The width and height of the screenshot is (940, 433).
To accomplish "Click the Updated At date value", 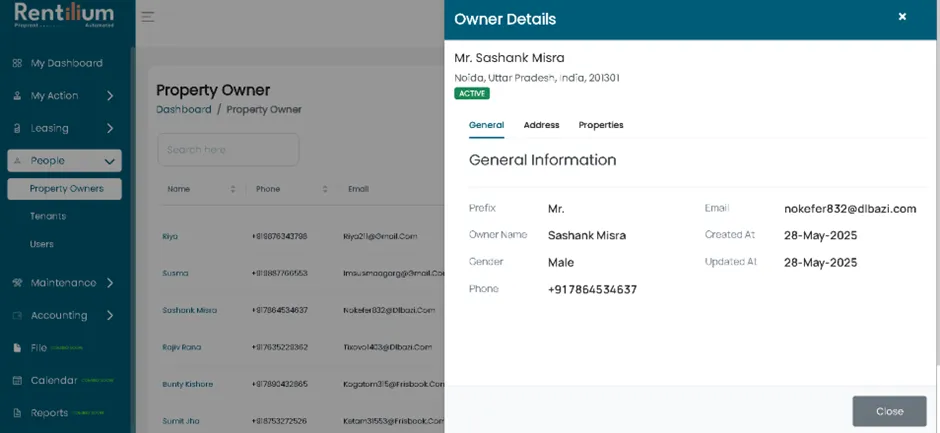I will (x=821, y=263).
